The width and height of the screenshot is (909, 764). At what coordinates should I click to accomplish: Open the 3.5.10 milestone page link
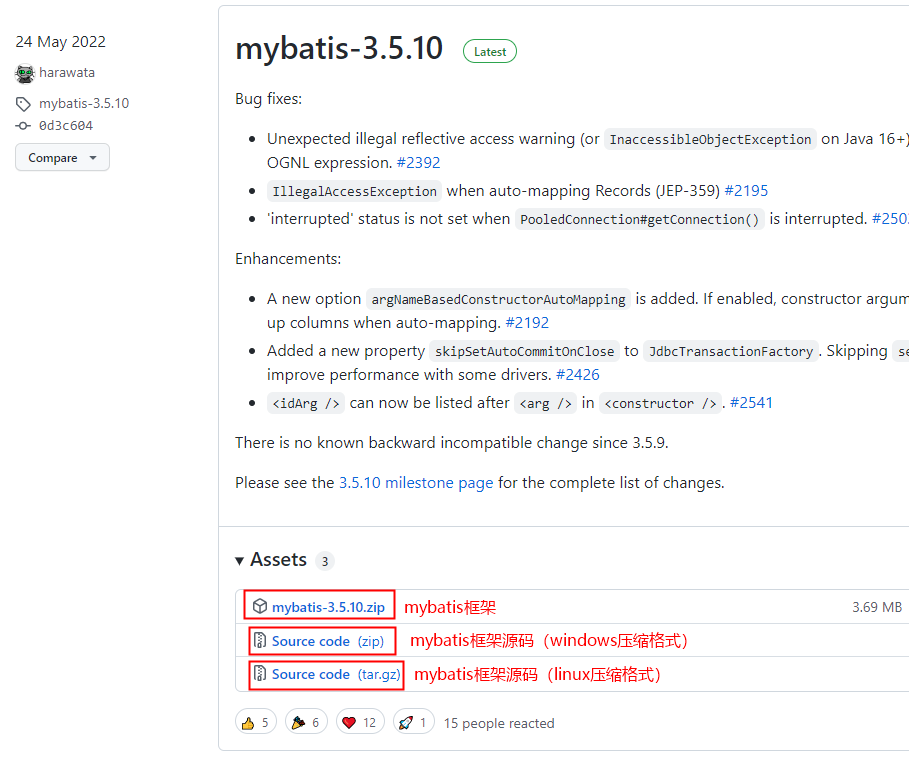[x=415, y=482]
